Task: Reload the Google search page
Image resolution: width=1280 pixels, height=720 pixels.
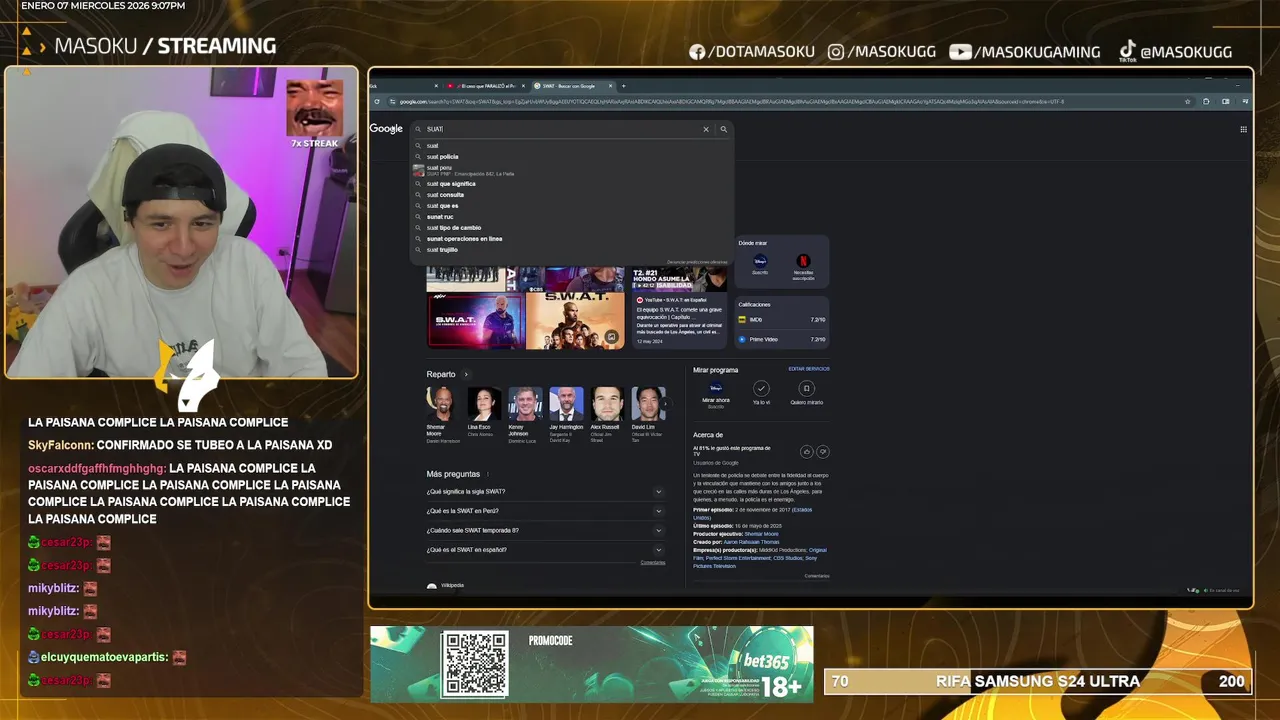Action: 377,101
